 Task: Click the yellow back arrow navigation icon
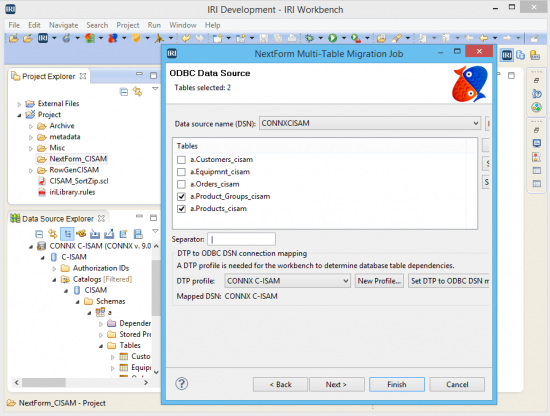[x=483, y=38]
